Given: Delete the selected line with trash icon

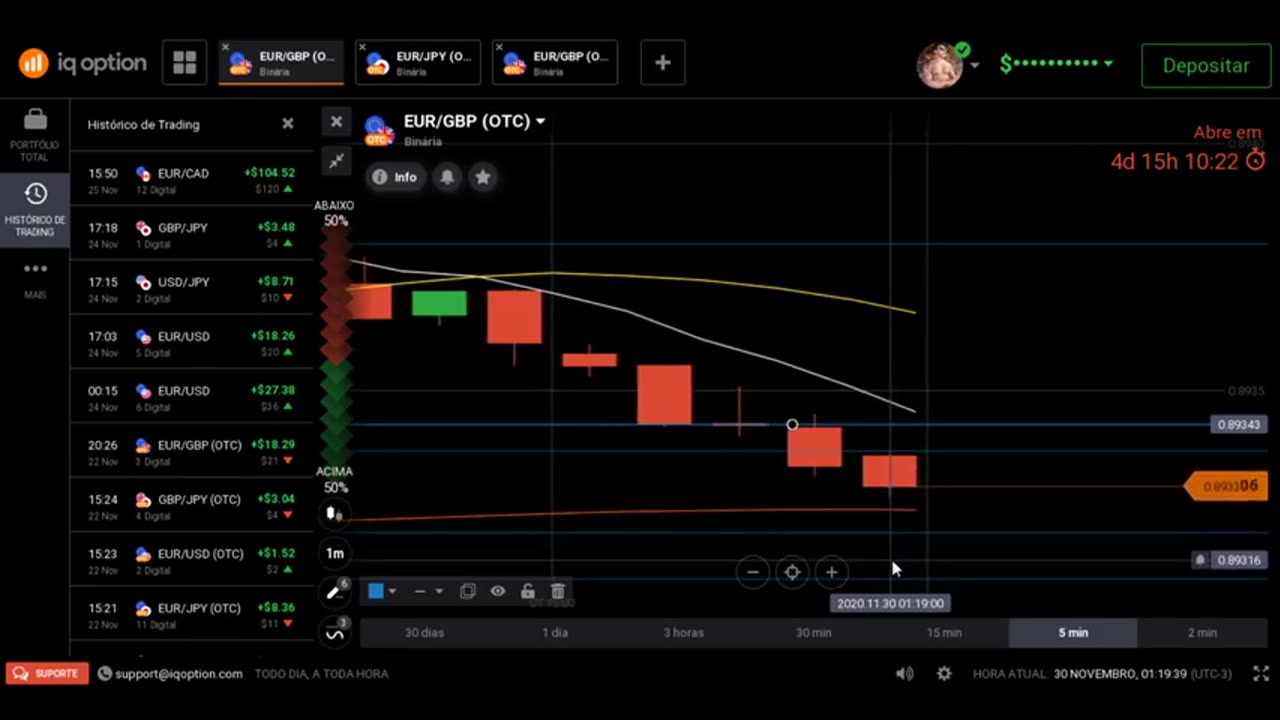Looking at the screenshot, I should click(x=558, y=591).
